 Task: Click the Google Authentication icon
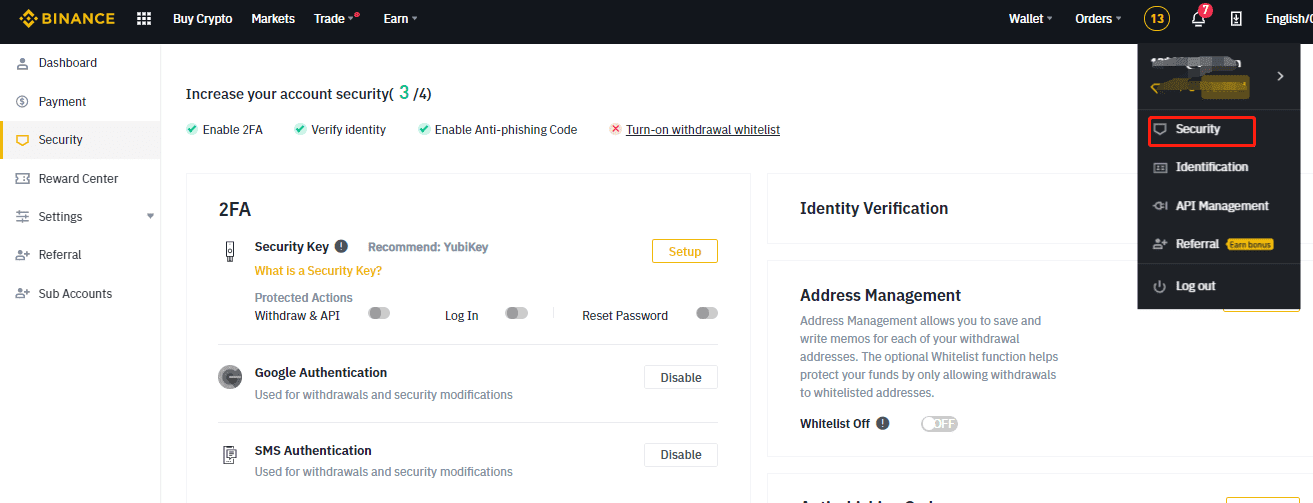tap(230, 377)
